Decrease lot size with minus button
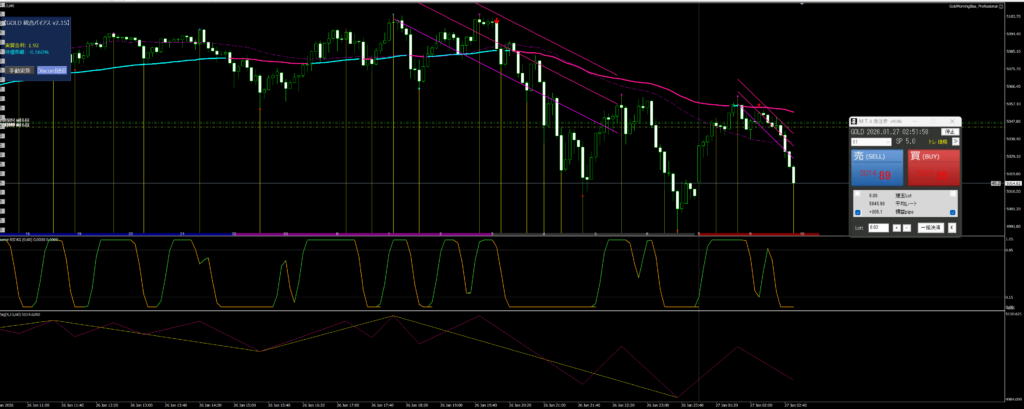This screenshot has height=409, width=1024. (x=906, y=228)
